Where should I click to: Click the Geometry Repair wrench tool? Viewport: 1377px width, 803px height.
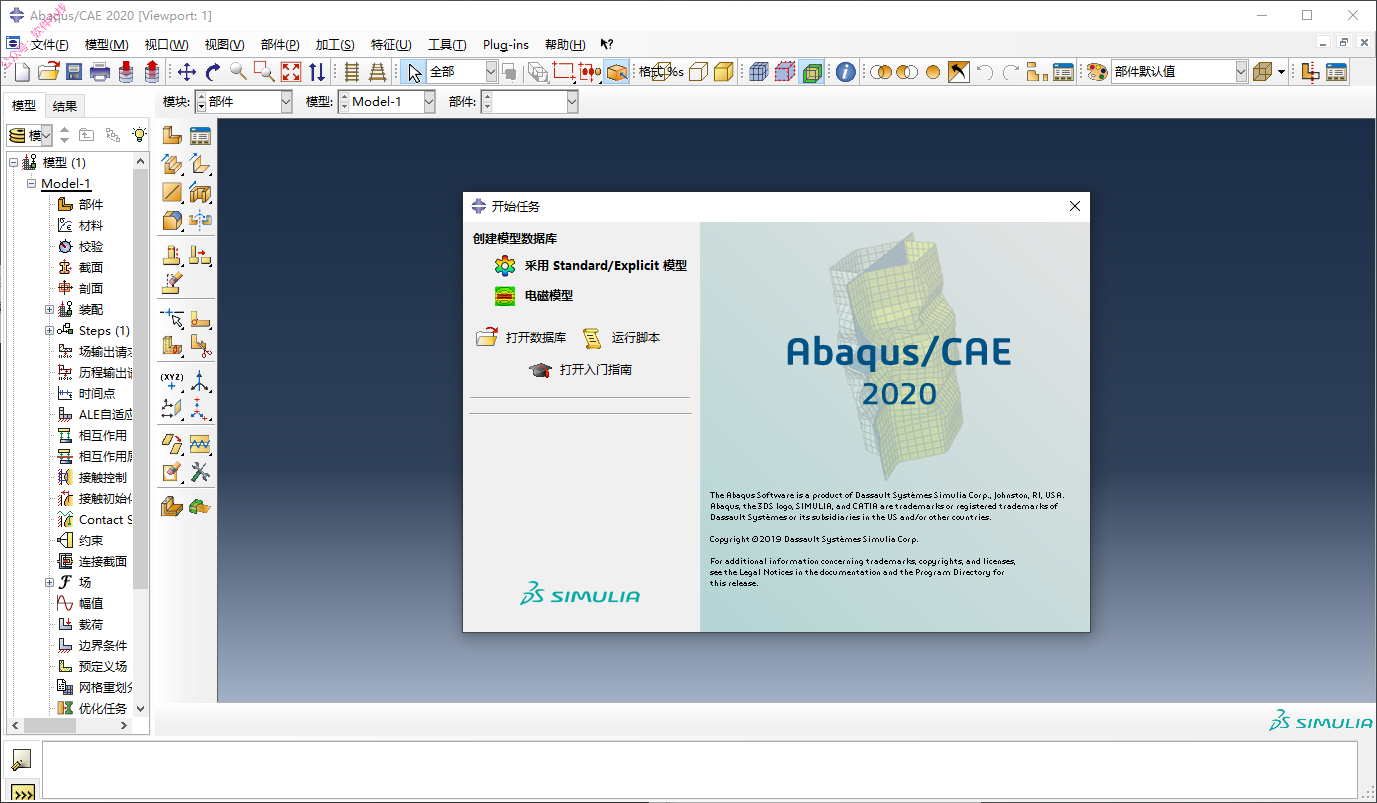[200, 473]
